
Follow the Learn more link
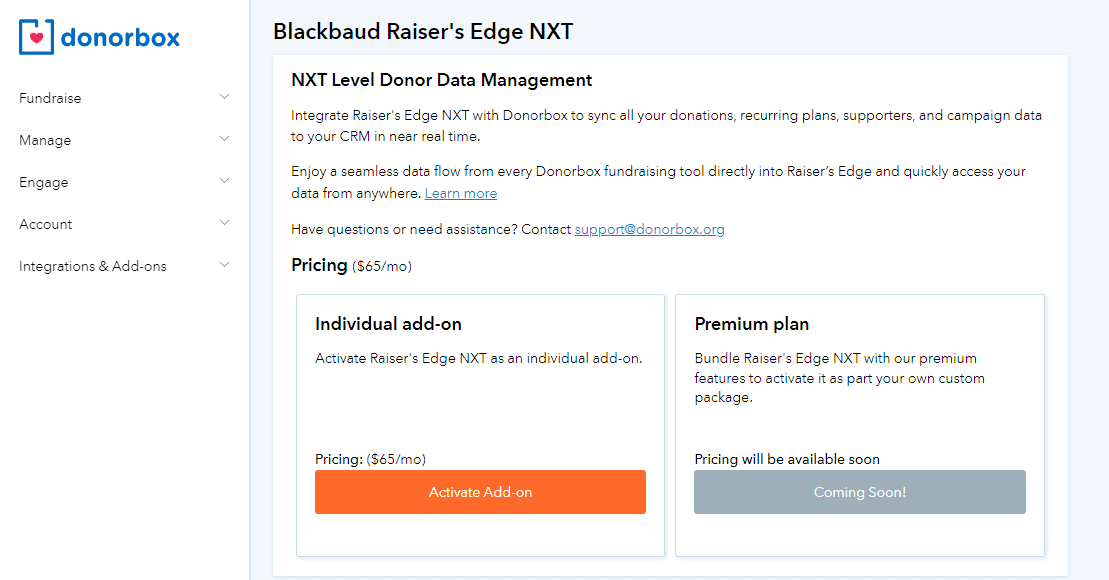(x=461, y=193)
